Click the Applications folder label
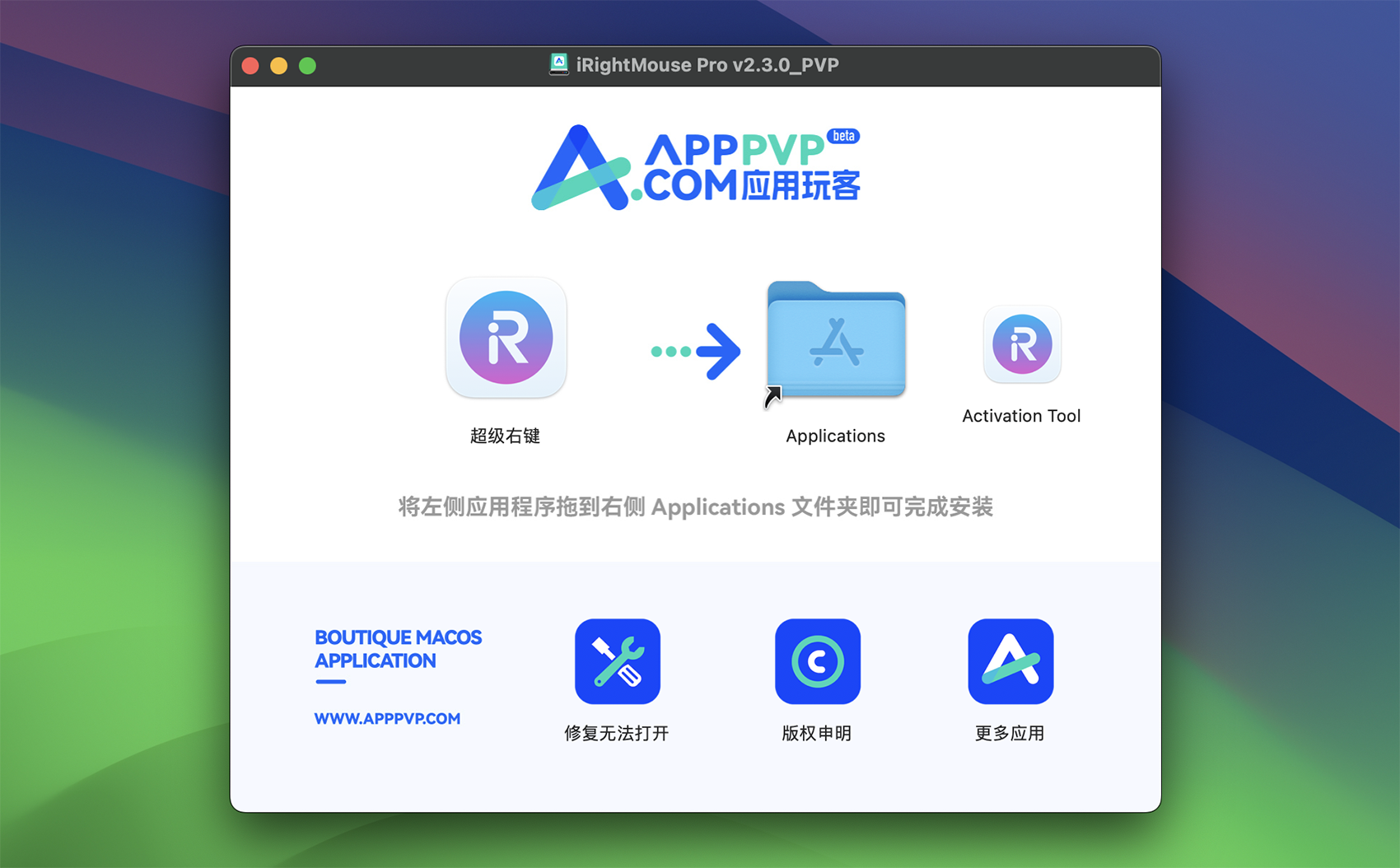Image resolution: width=1400 pixels, height=868 pixels. (x=835, y=436)
